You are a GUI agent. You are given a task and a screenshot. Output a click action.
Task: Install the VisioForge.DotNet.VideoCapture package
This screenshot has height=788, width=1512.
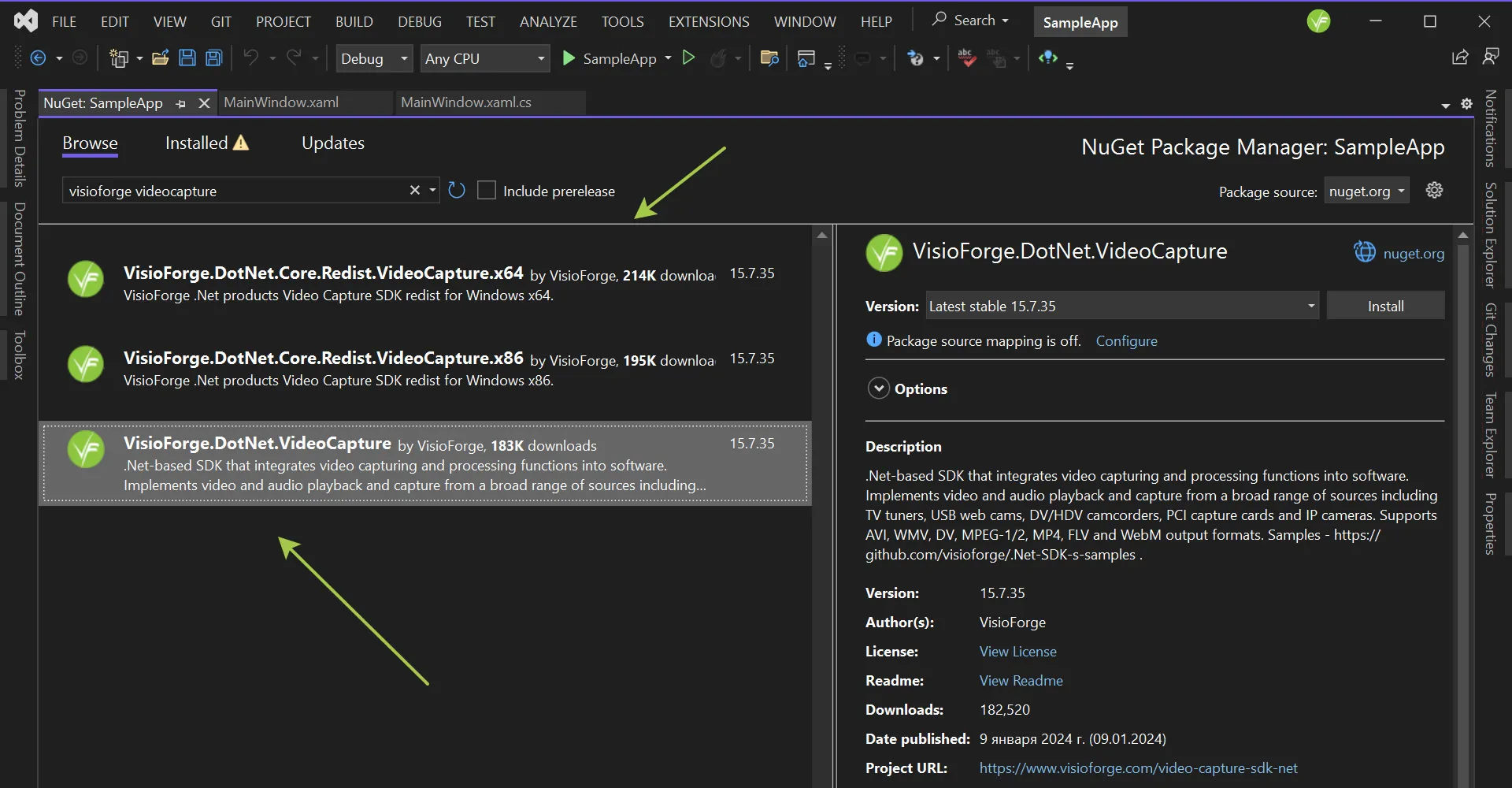pyautogui.click(x=1385, y=305)
